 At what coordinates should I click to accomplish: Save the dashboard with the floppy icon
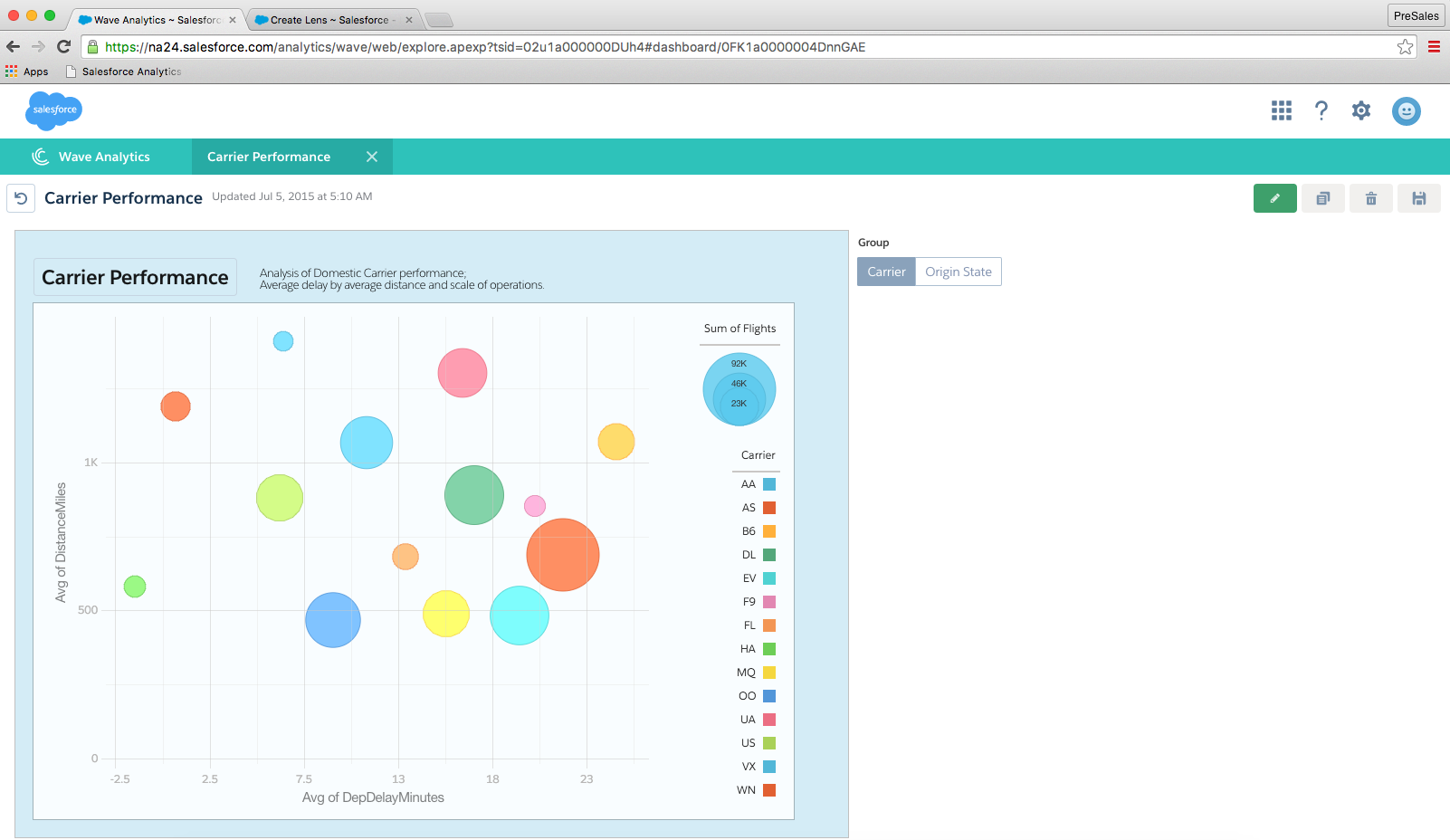[x=1419, y=198]
